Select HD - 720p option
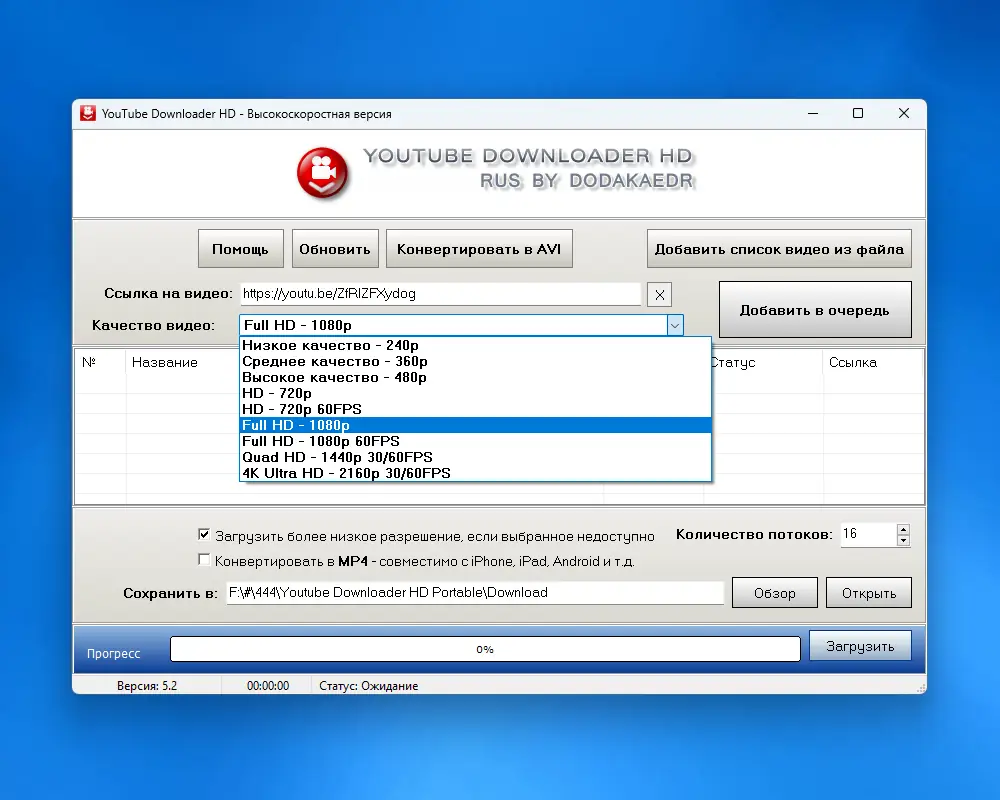The height and width of the screenshot is (800, 1000). (475, 393)
